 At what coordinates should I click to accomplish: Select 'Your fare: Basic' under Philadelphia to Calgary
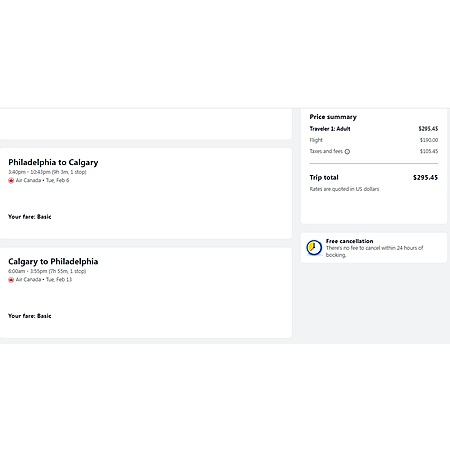30,217
